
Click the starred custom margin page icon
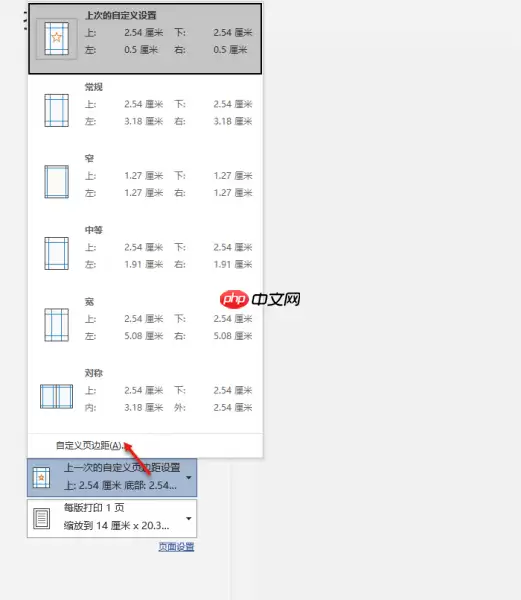pos(57,39)
